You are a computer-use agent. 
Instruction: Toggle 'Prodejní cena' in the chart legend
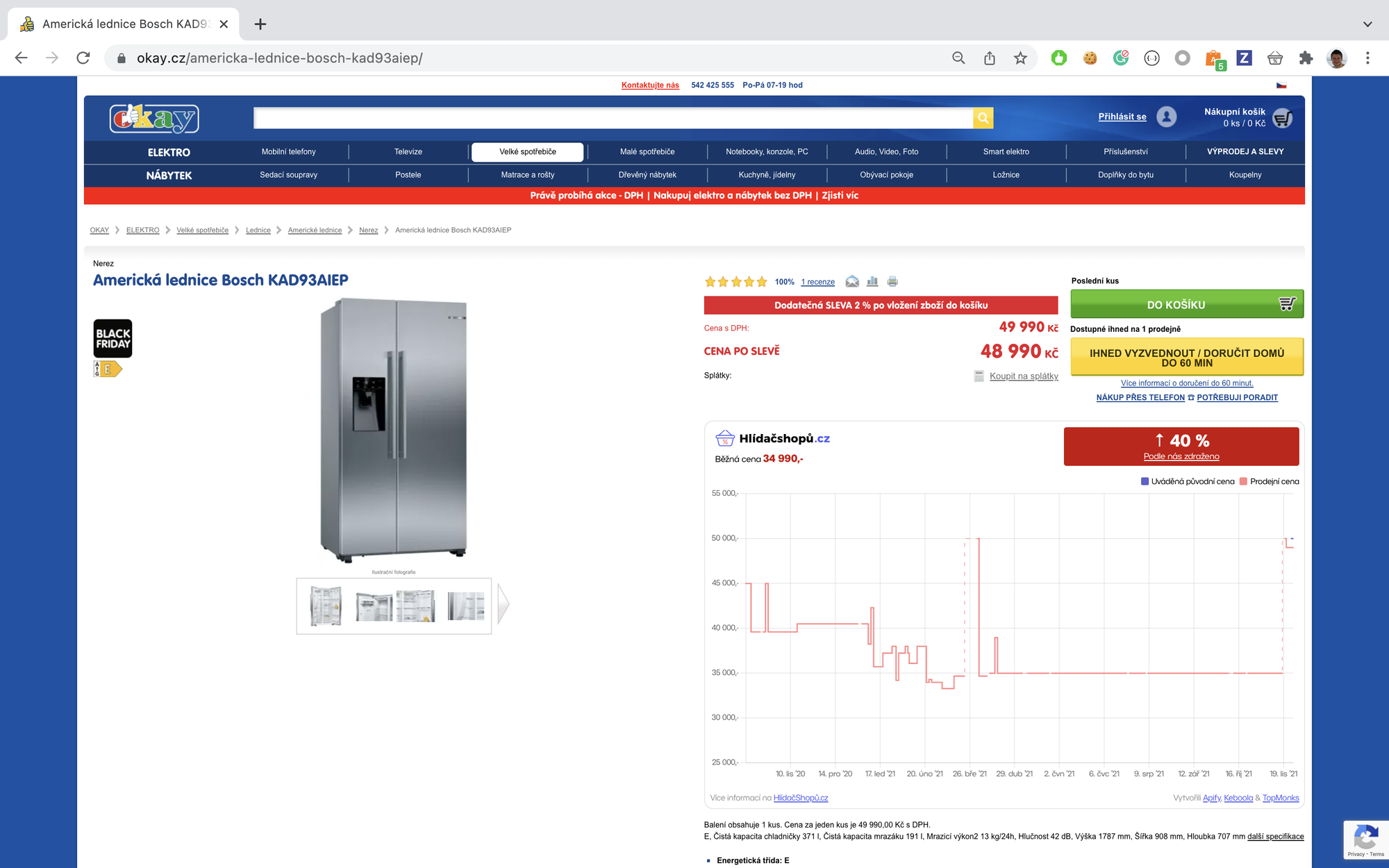pyautogui.click(x=1272, y=481)
